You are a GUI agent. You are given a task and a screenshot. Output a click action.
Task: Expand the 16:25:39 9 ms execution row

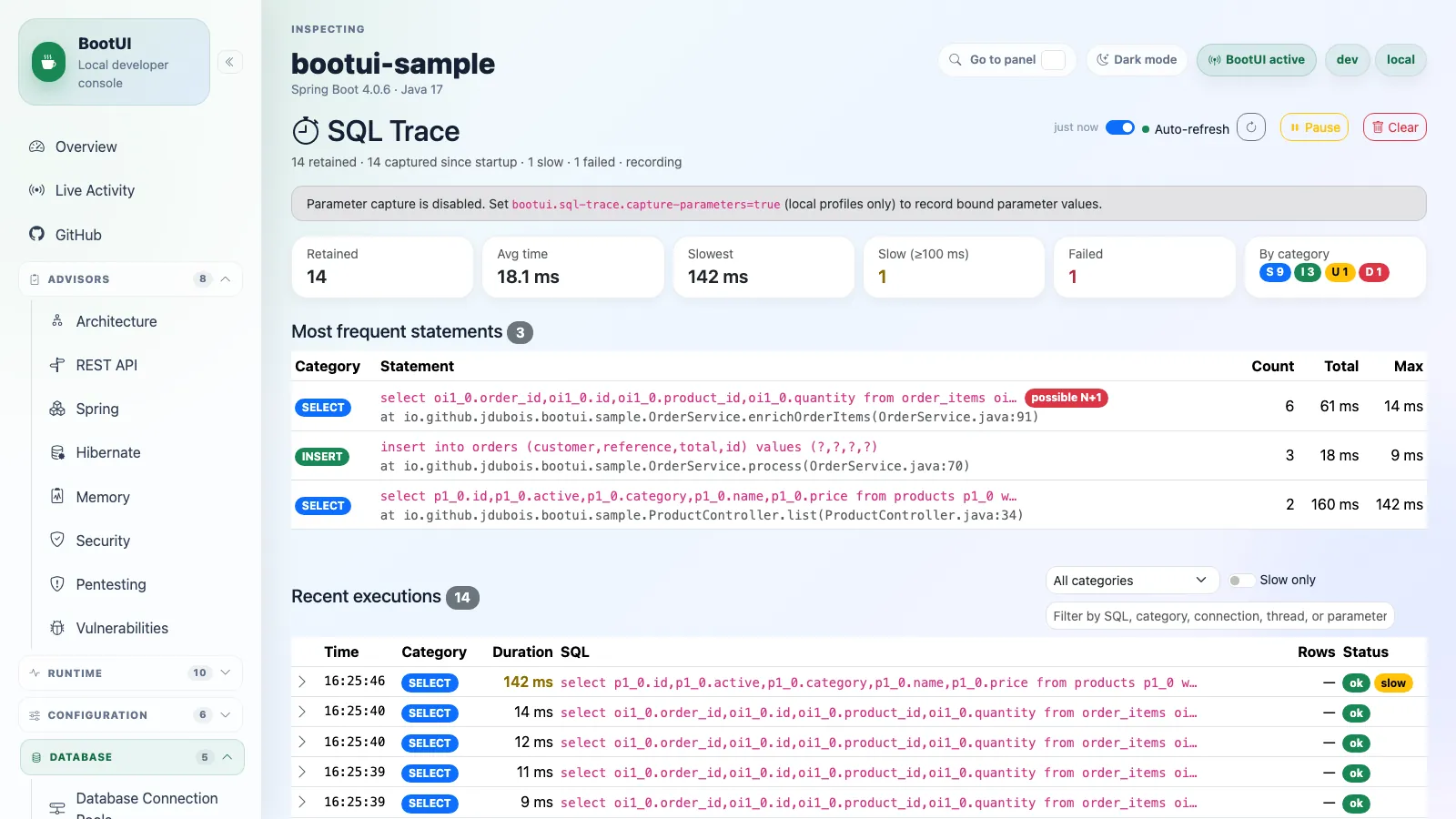(x=302, y=802)
